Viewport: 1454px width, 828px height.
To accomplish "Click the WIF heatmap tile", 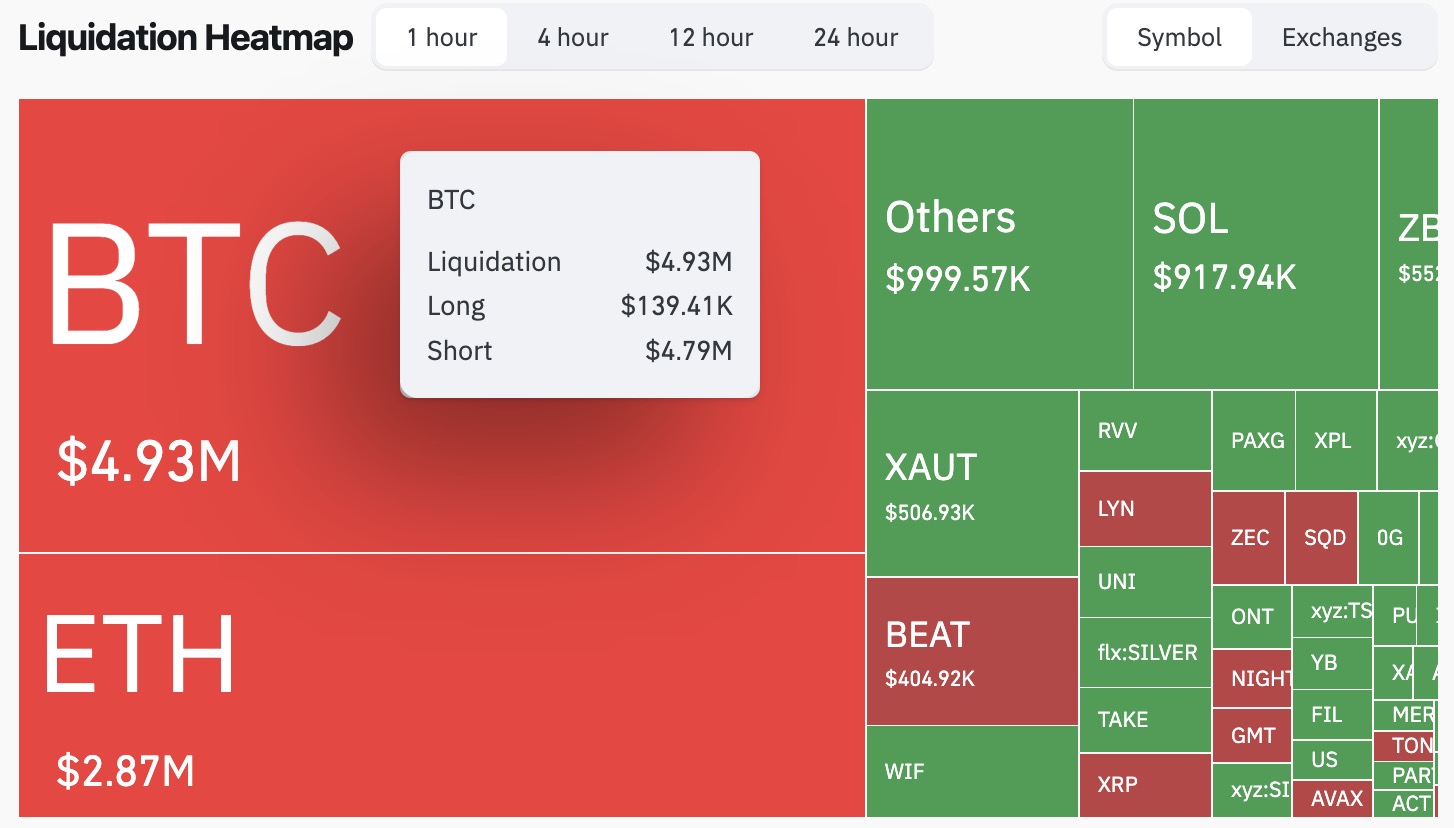I will point(972,772).
